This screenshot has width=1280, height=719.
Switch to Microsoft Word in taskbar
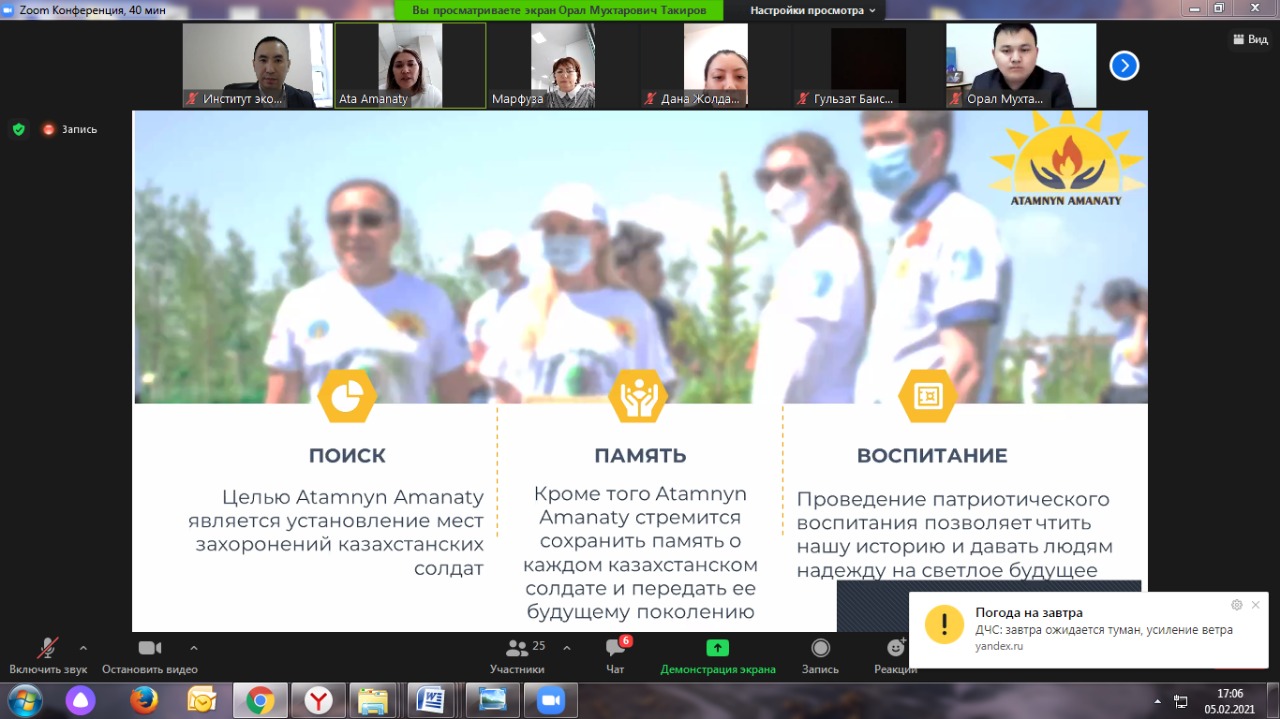point(431,700)
